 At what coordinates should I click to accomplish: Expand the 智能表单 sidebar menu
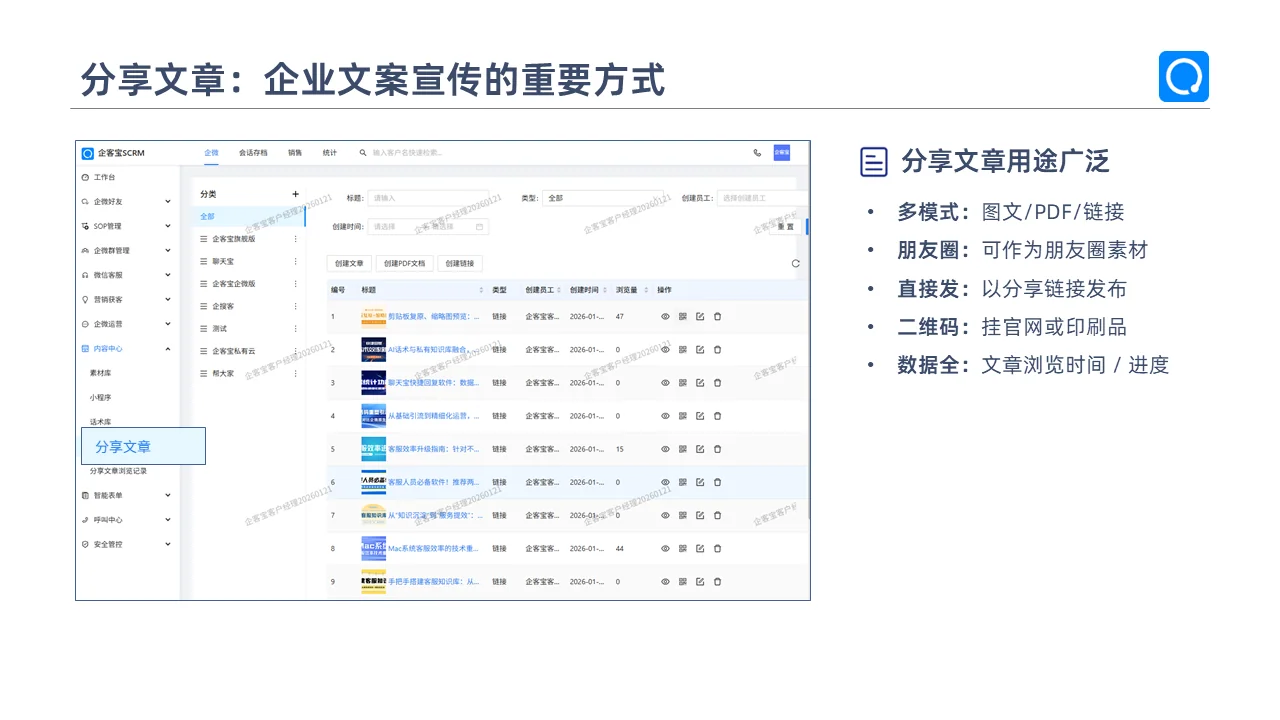[x=127, y=495]
